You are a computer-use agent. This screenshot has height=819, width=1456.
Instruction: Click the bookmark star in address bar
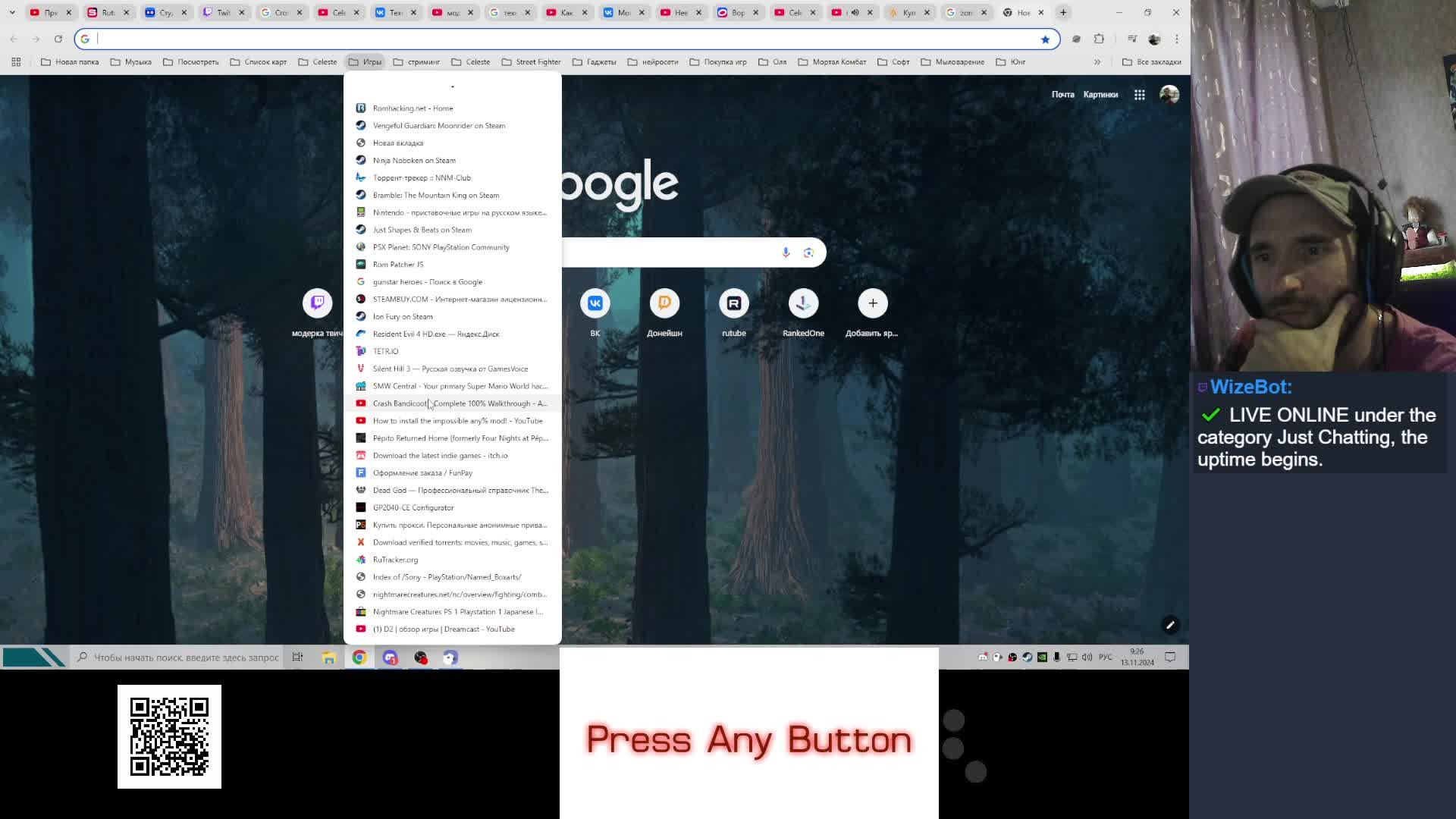click(1045, 39)
